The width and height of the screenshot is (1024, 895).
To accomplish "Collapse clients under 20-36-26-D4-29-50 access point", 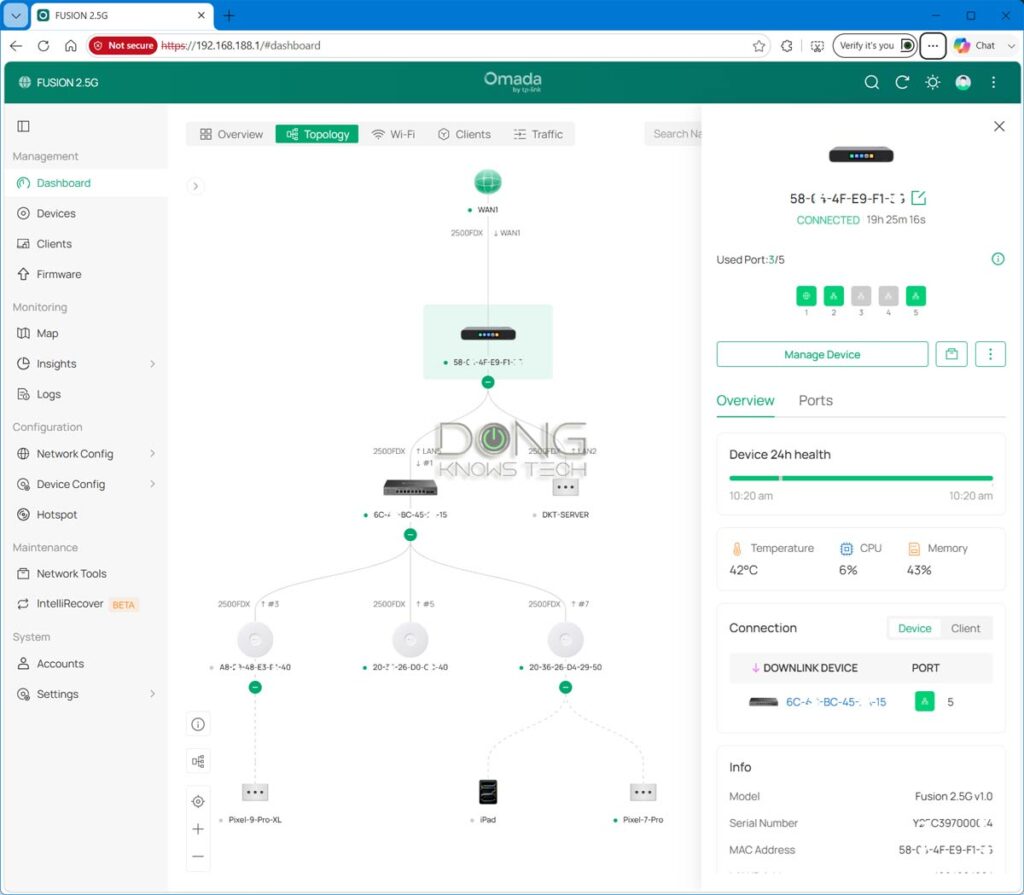I will 566,687.
